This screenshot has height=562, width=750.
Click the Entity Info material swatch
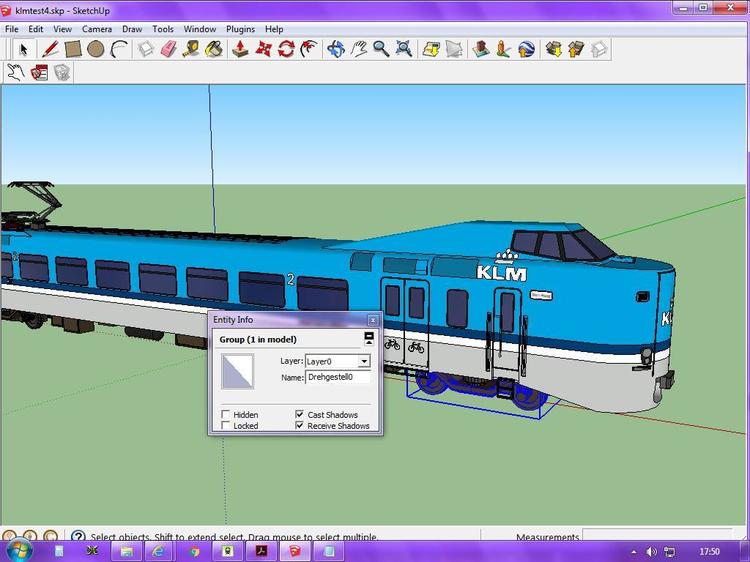coord(238,371)
